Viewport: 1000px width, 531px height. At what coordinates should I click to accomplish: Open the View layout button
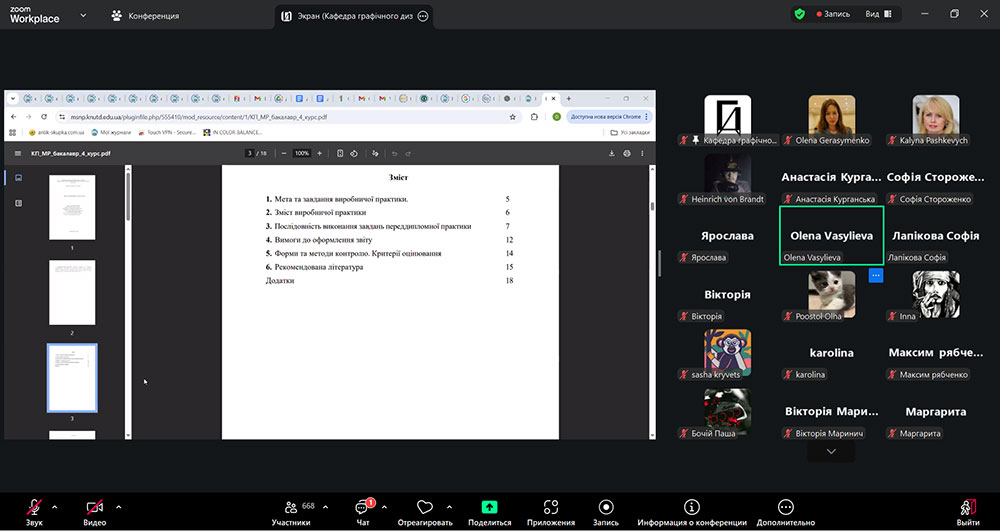click(x=876, y=14)
